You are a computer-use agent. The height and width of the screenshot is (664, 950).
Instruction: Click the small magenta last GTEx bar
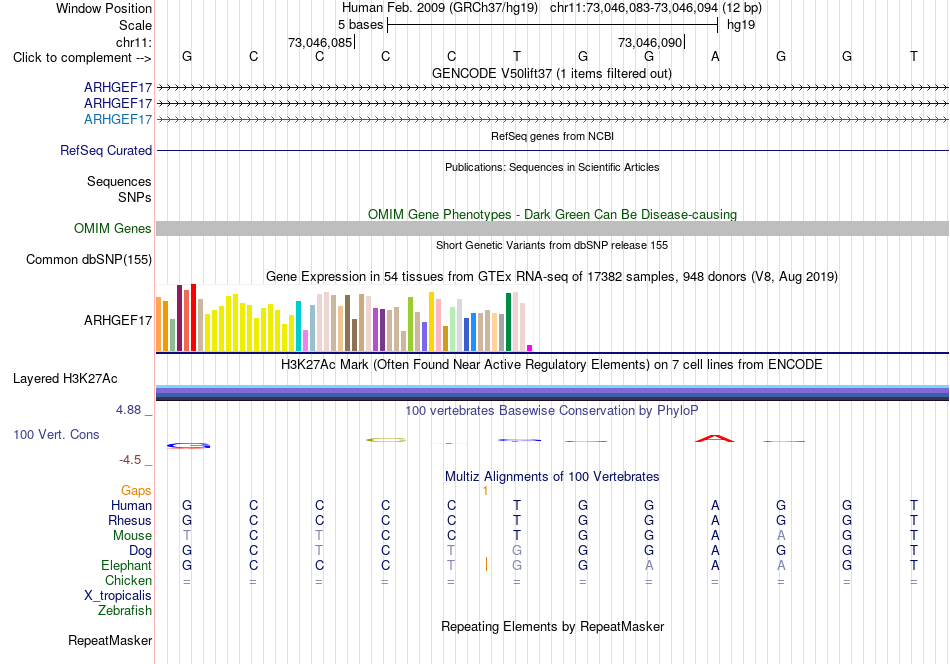point(530,348)
